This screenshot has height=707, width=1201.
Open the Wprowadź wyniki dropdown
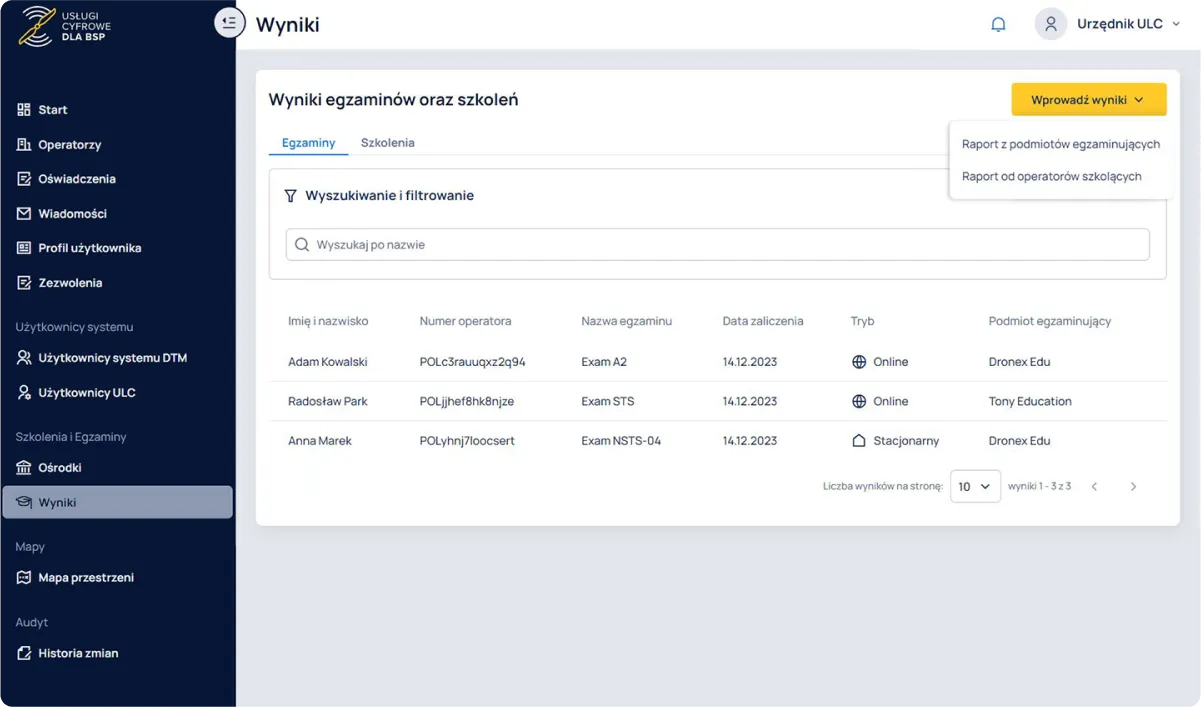coord(1088,99)
